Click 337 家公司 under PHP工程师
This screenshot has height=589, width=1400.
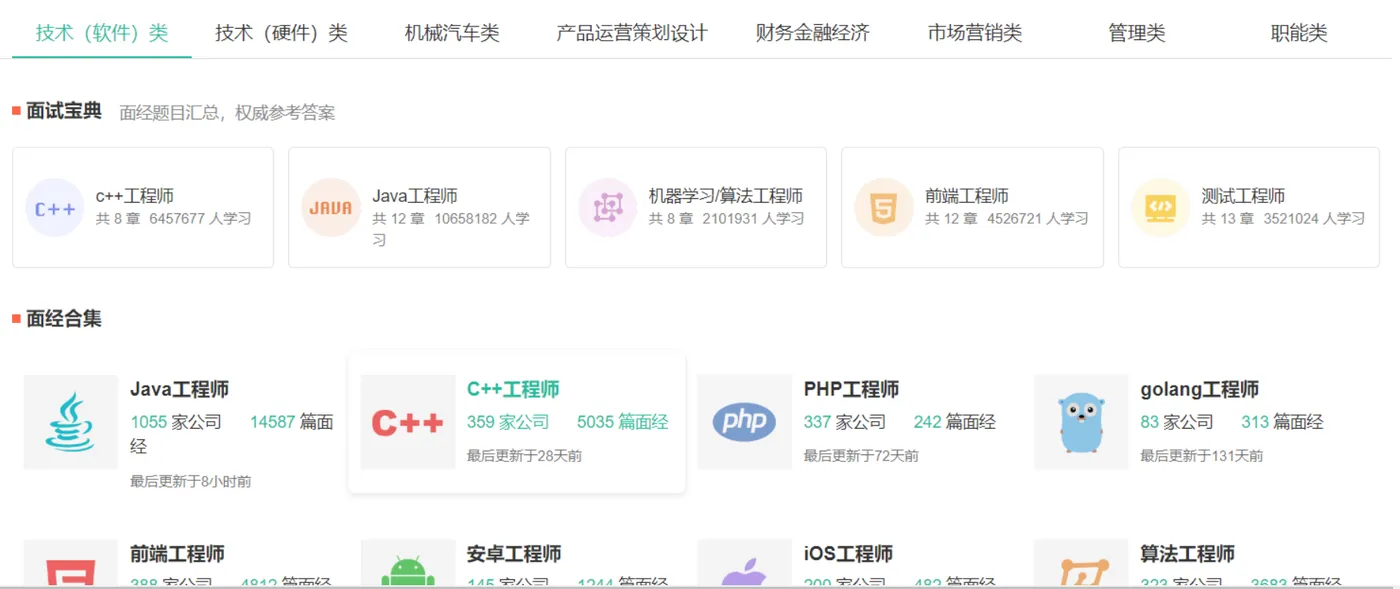tap(845, 422)
